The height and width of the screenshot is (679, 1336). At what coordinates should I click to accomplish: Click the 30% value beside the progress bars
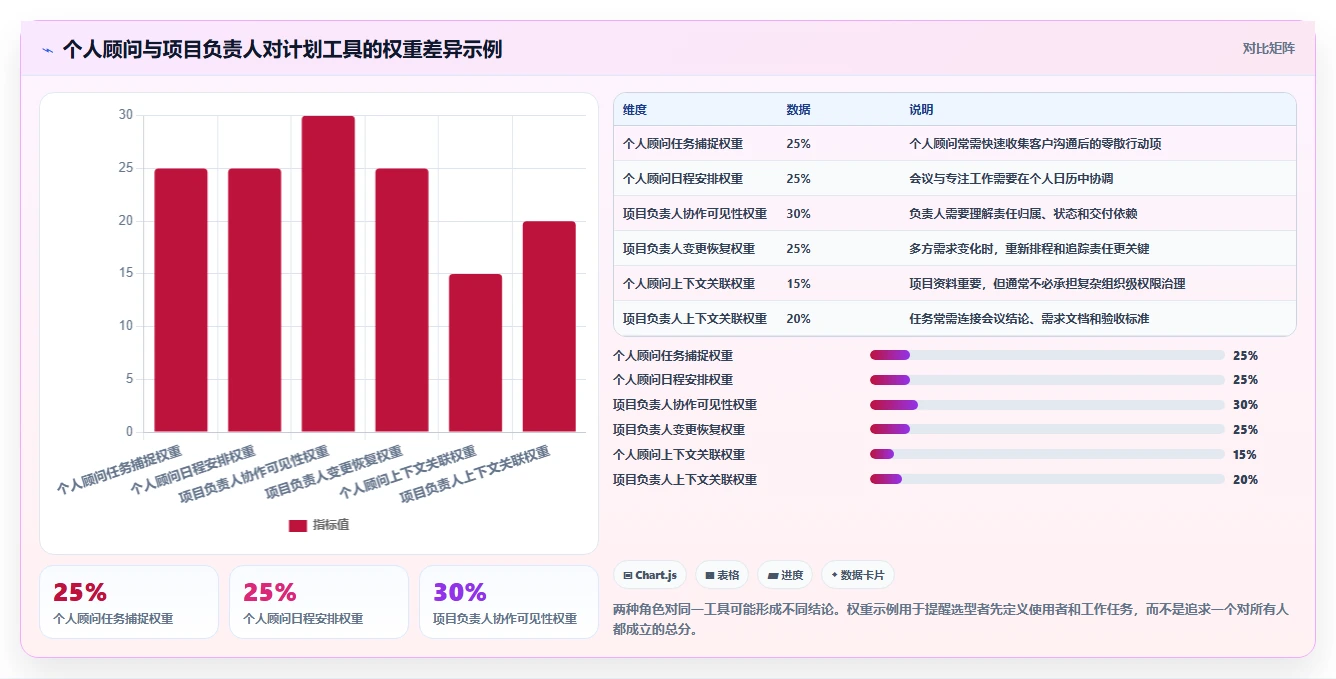[1245, 405]
